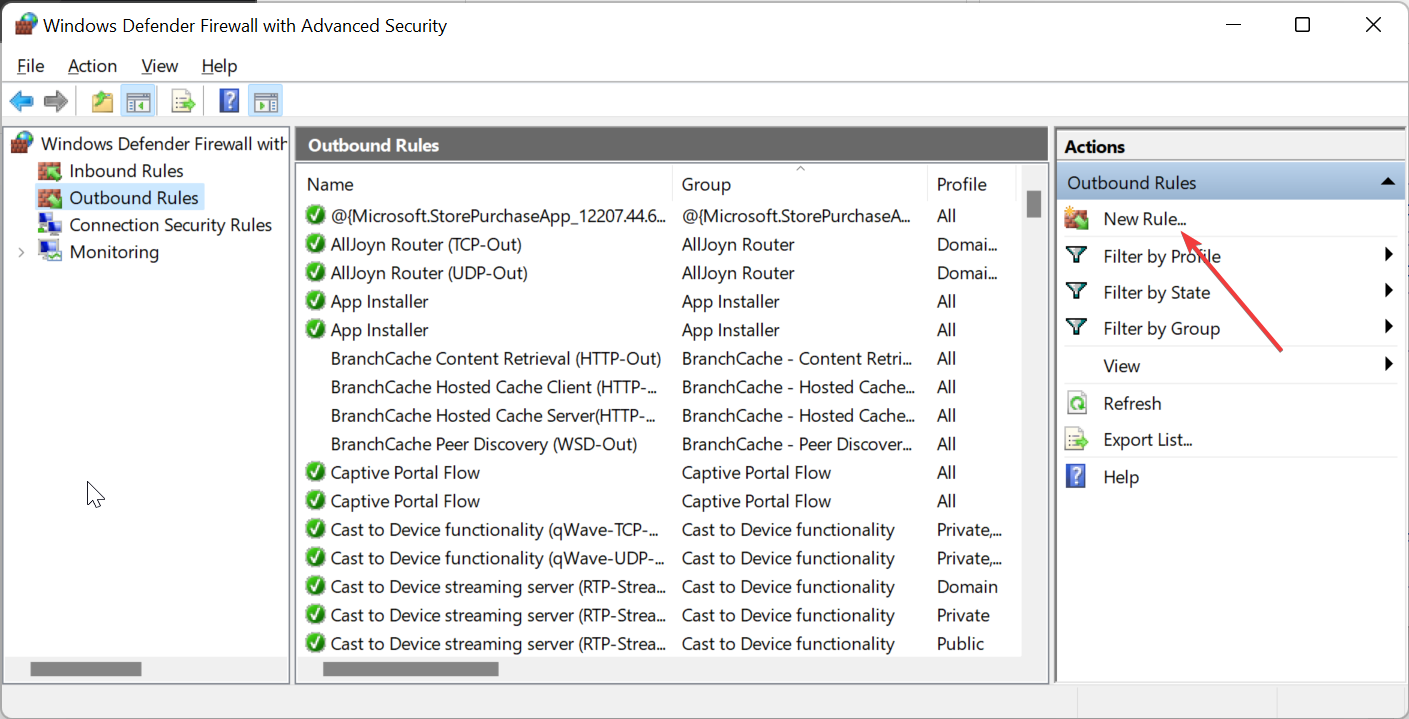The image size is (1409, 719).
Task: Click Help in the Actions pane
Action: pos(1121,477)
